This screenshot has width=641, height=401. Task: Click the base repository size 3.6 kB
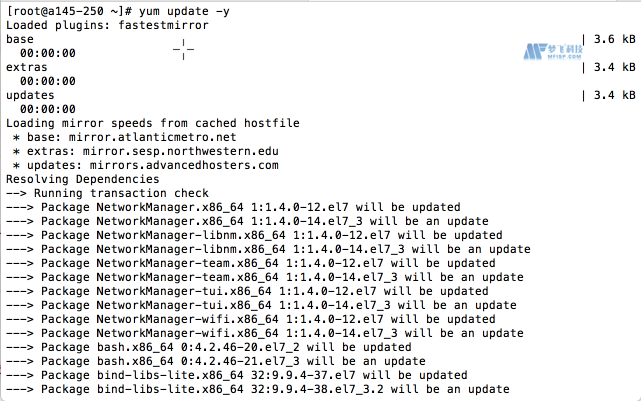click(x=614, y=39)
